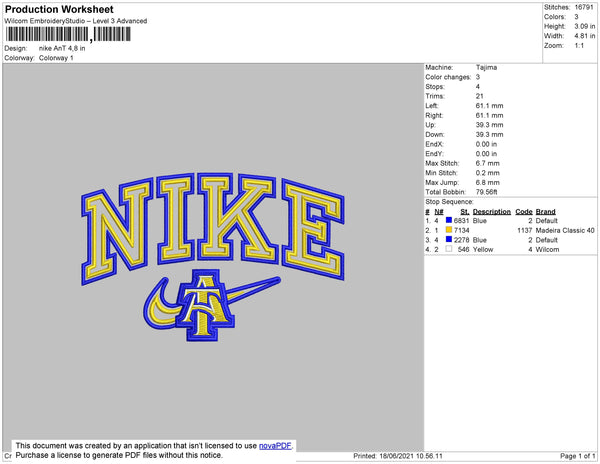Click the NIKE embroidery design preview
The height and width of the screenshot is (464, 600).
pos(213,256)
